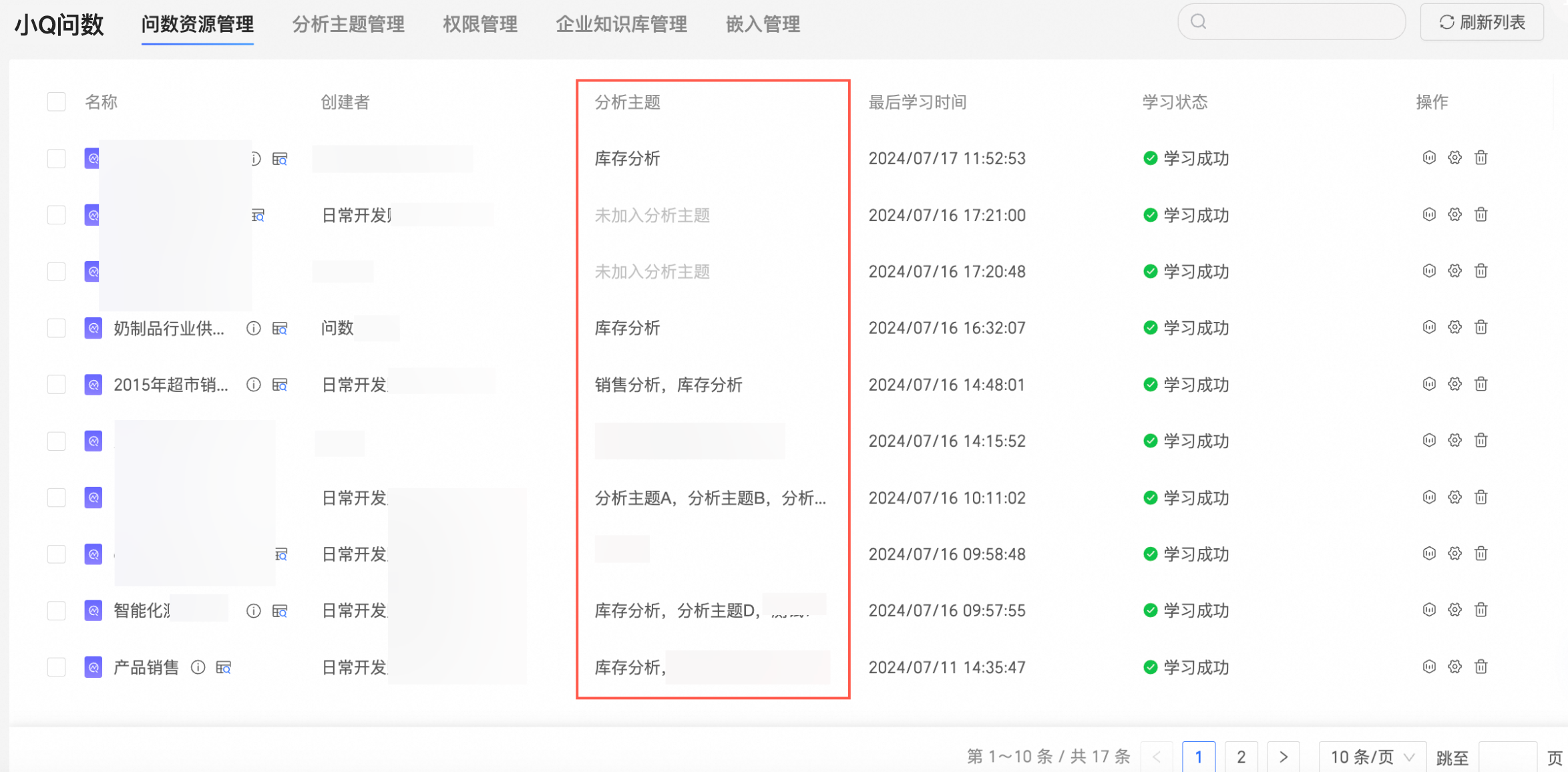Show info icon next to 2015年超市销...
Screen dimensions: 1568x772
coord(253,385)
